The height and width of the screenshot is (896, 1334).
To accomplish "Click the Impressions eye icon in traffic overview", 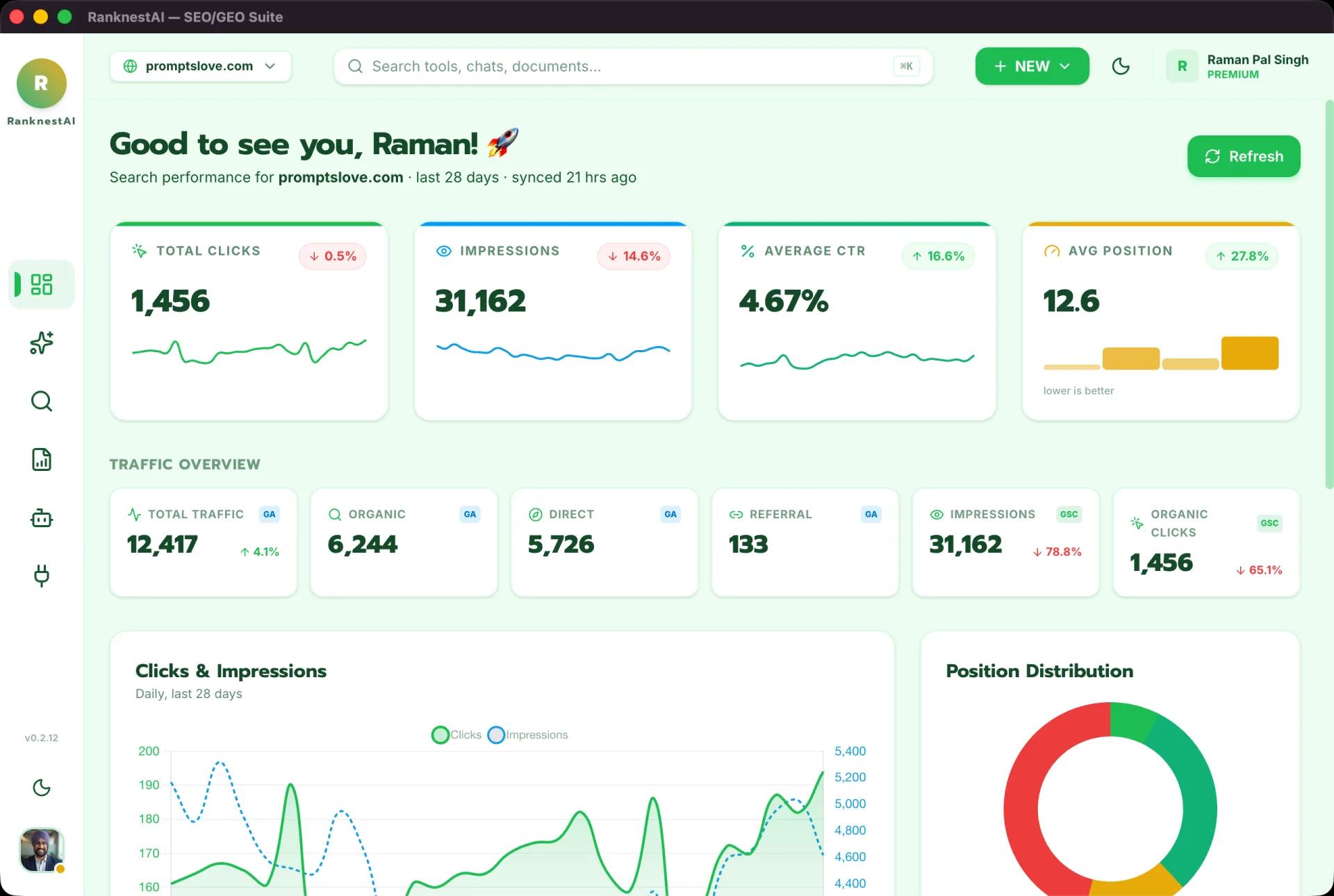I will [937, 514].
